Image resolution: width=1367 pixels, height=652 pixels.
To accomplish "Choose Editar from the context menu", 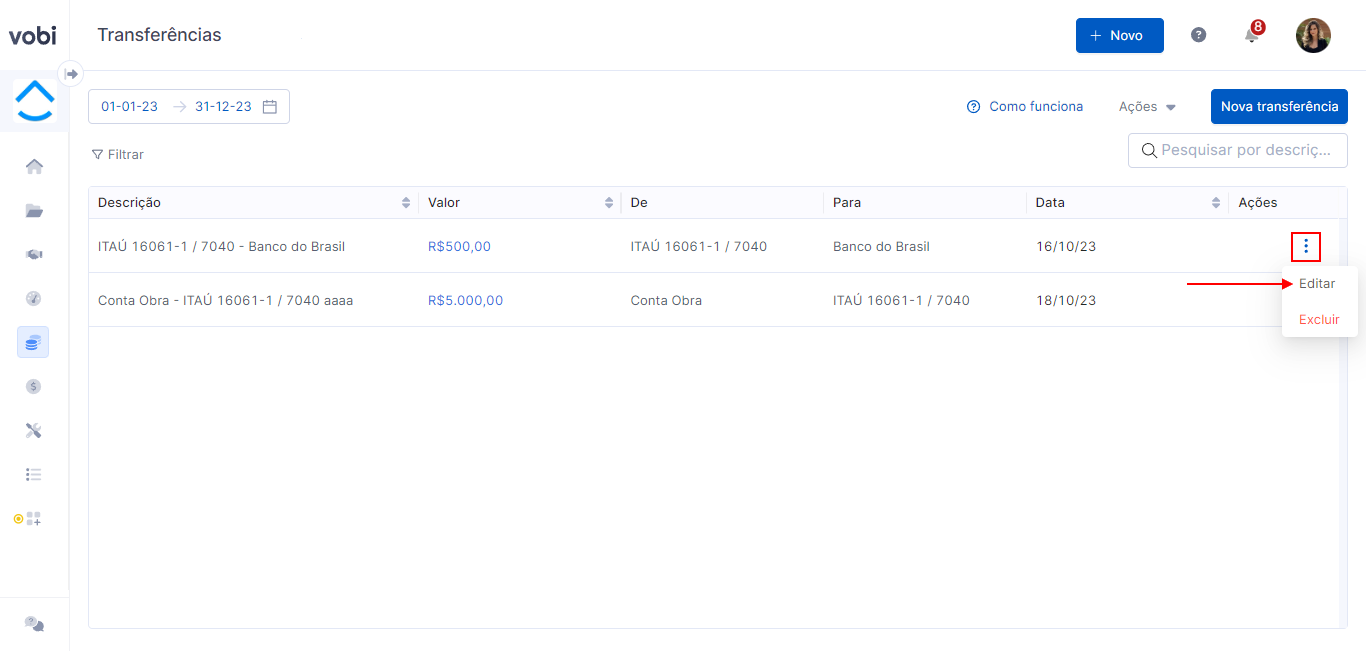I will pos(1317,283).
